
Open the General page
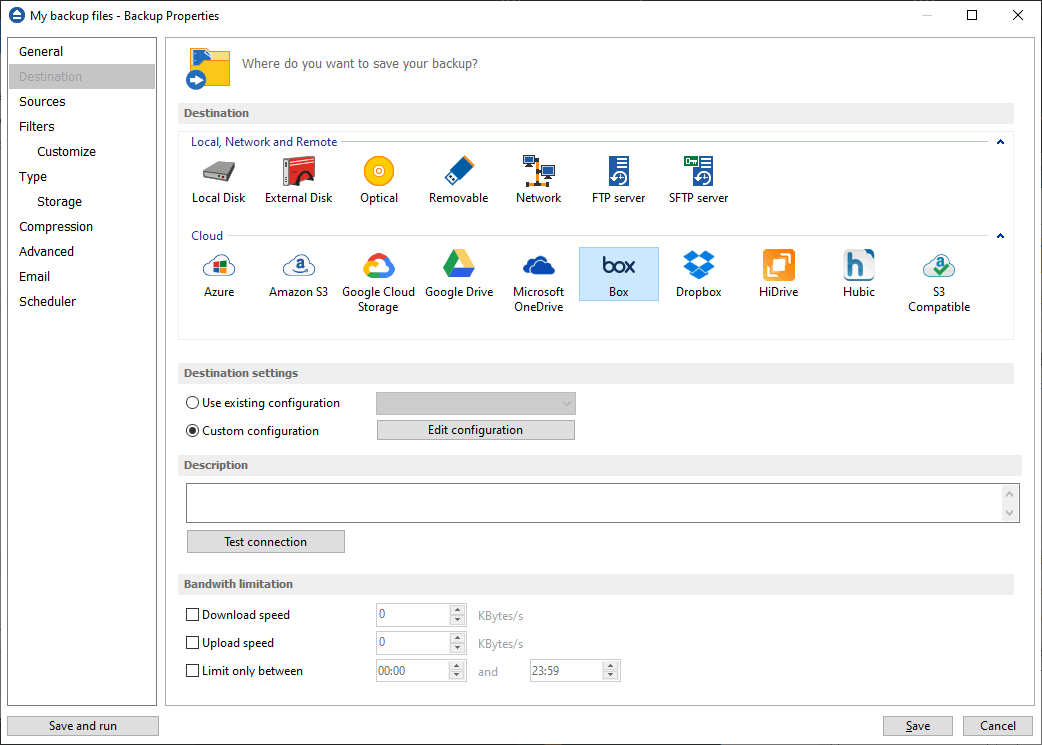tap(82, 51)
